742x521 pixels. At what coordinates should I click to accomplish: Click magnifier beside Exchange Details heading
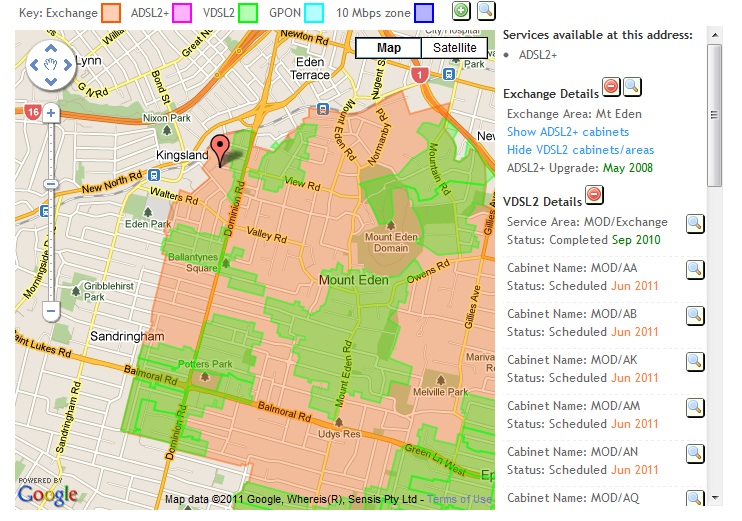pyautogui.click(x=632, y=87)
